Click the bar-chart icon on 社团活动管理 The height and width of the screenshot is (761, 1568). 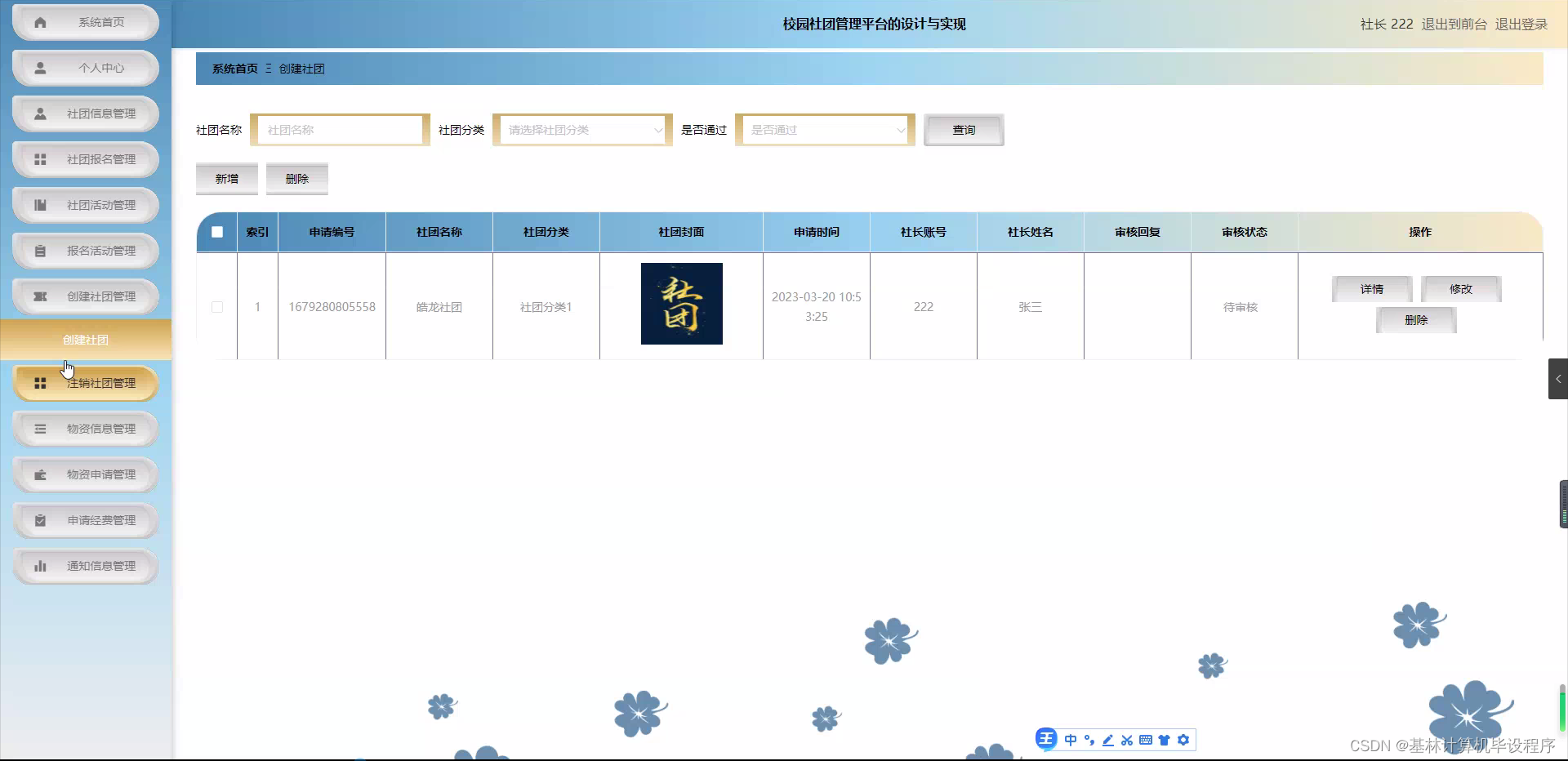point(39,205)
